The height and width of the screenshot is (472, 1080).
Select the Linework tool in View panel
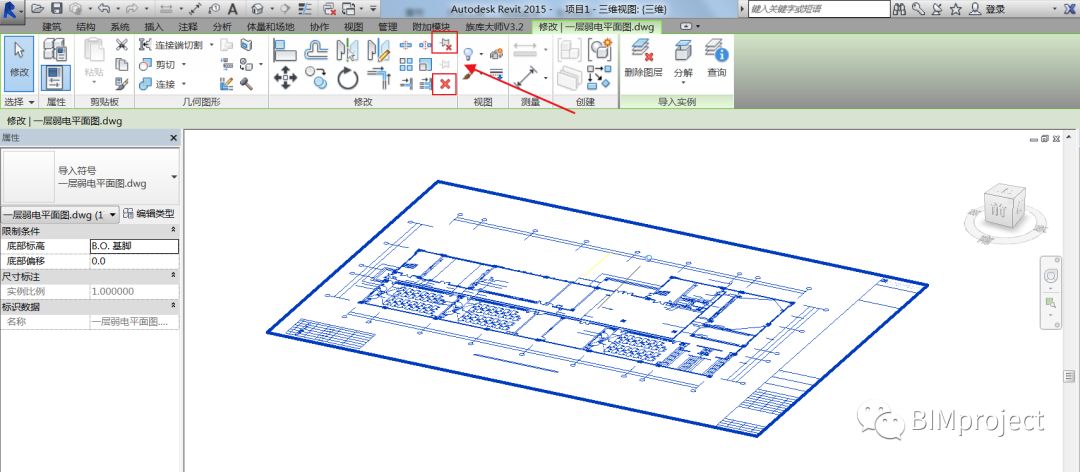click(496, 74)
